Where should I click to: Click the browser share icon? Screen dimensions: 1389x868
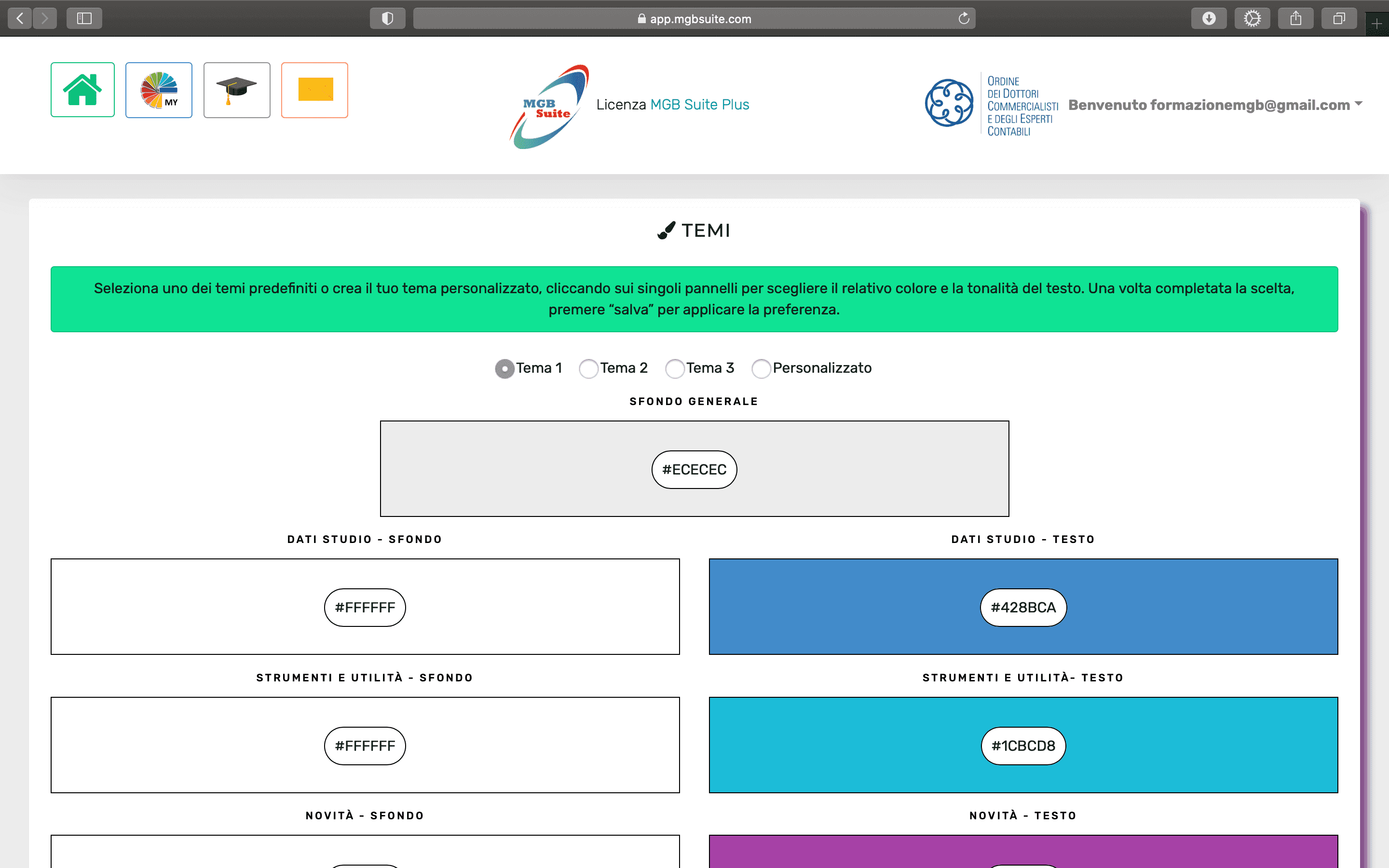(x=1295, y=18)
